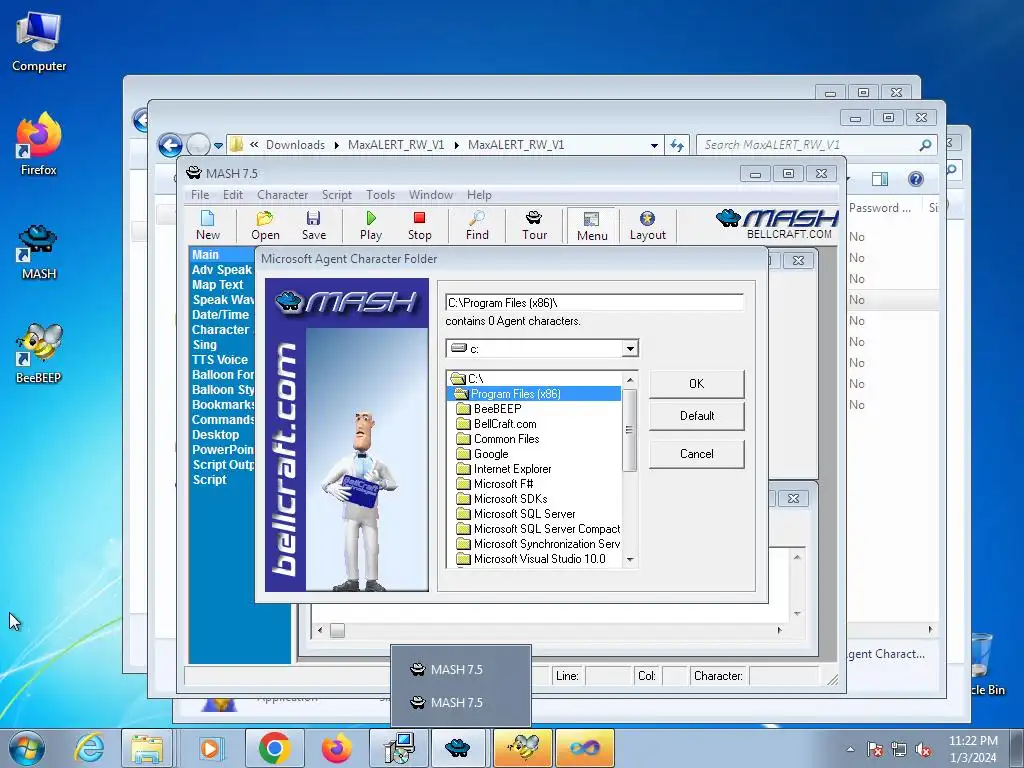The width and height of the screenshot is (1024, 768).
Task: Click the Explorer help question-mark icon
Action: [x=916, y=179]
